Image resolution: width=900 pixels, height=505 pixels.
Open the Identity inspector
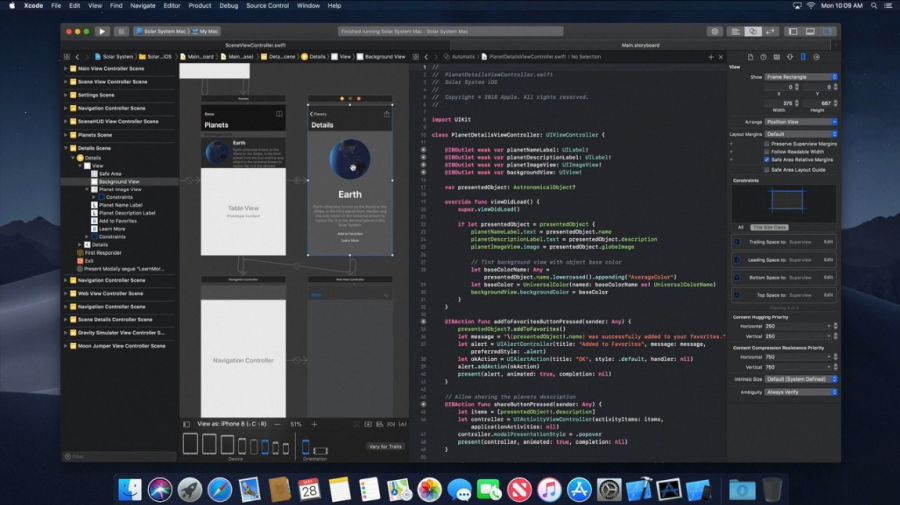777,57
